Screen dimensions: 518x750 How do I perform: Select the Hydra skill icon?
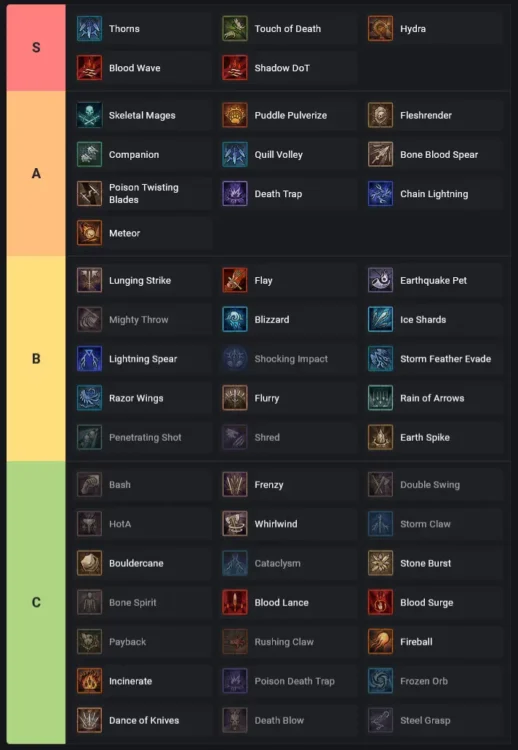381,28
